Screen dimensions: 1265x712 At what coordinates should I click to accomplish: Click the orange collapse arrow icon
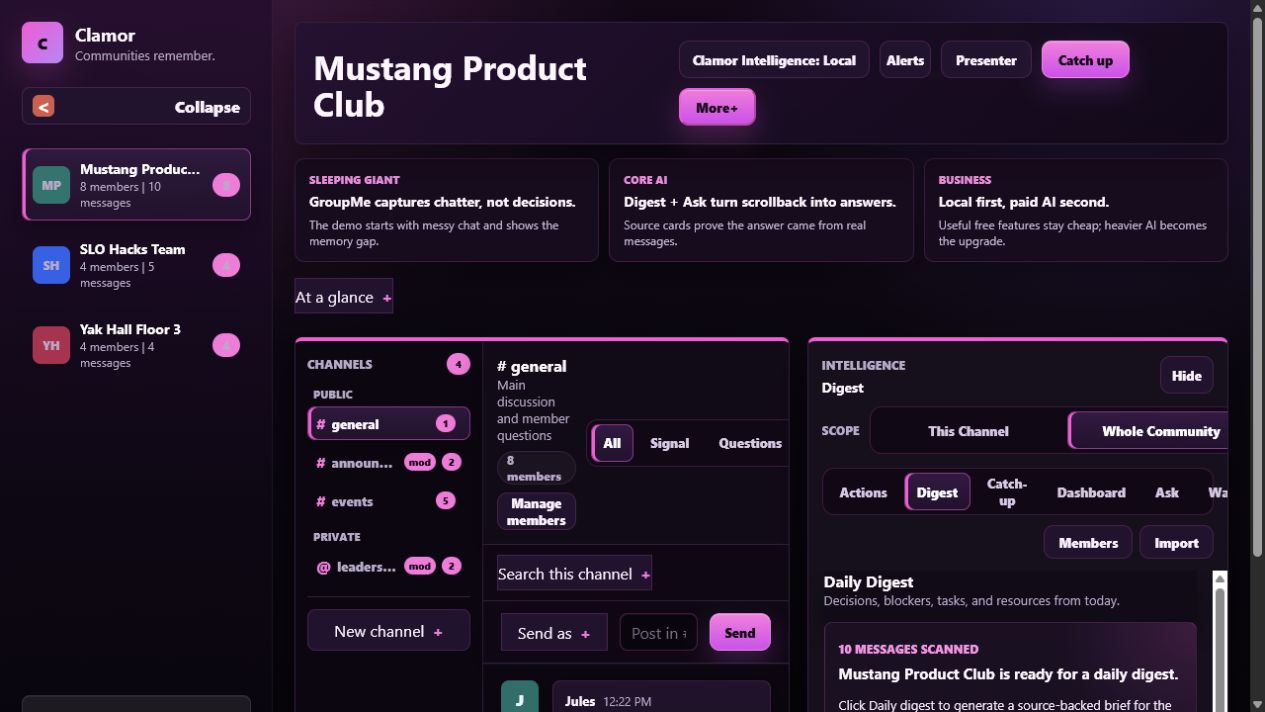coord(43,106)
